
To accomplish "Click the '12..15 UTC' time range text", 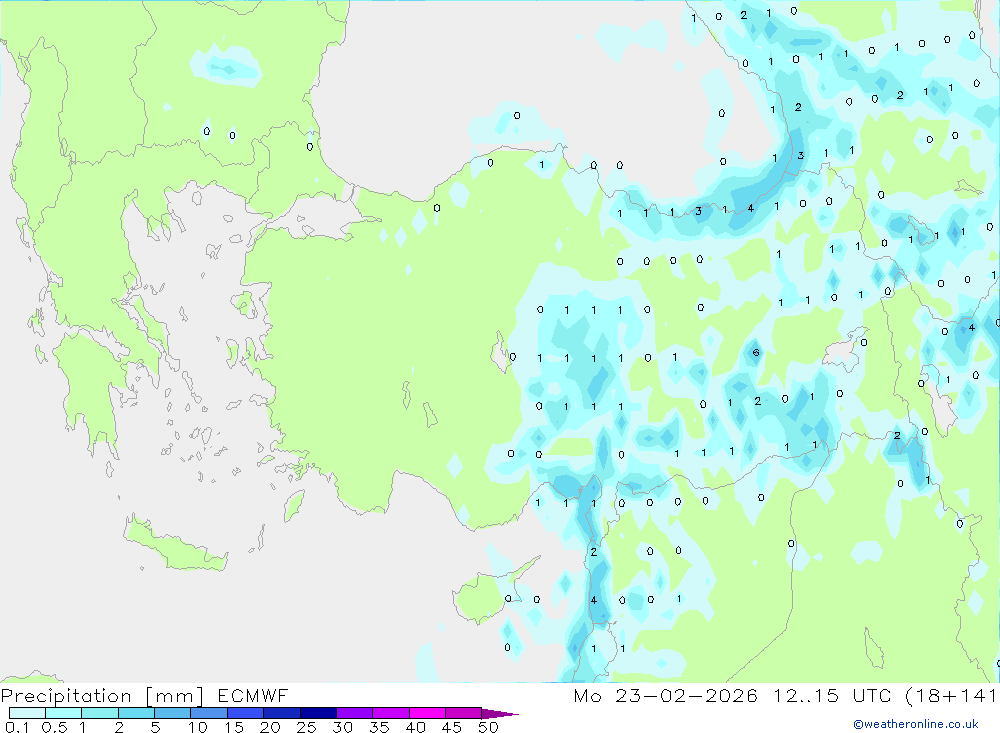I will click(833, 695).
